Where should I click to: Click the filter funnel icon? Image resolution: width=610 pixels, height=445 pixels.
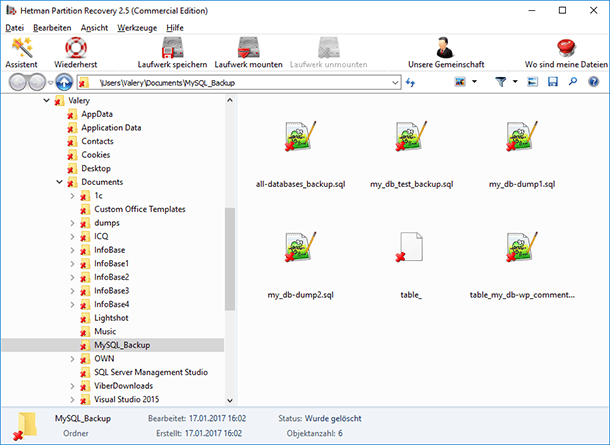coord(501,82)
